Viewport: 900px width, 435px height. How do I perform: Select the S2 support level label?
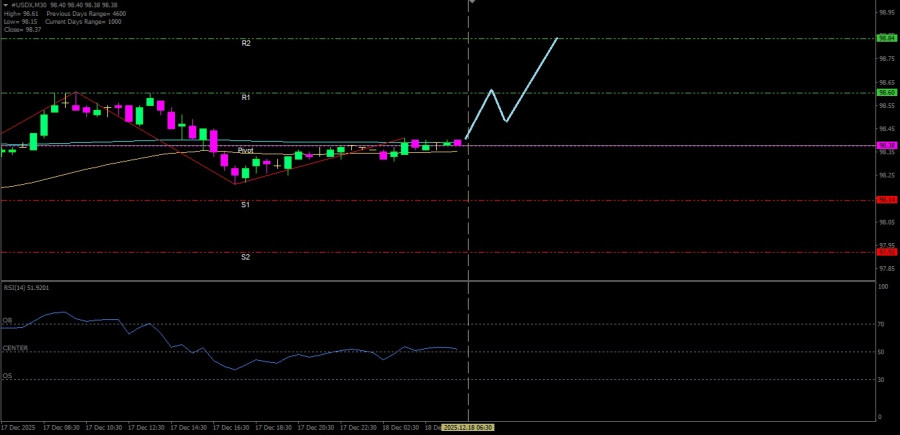[245, 257]
